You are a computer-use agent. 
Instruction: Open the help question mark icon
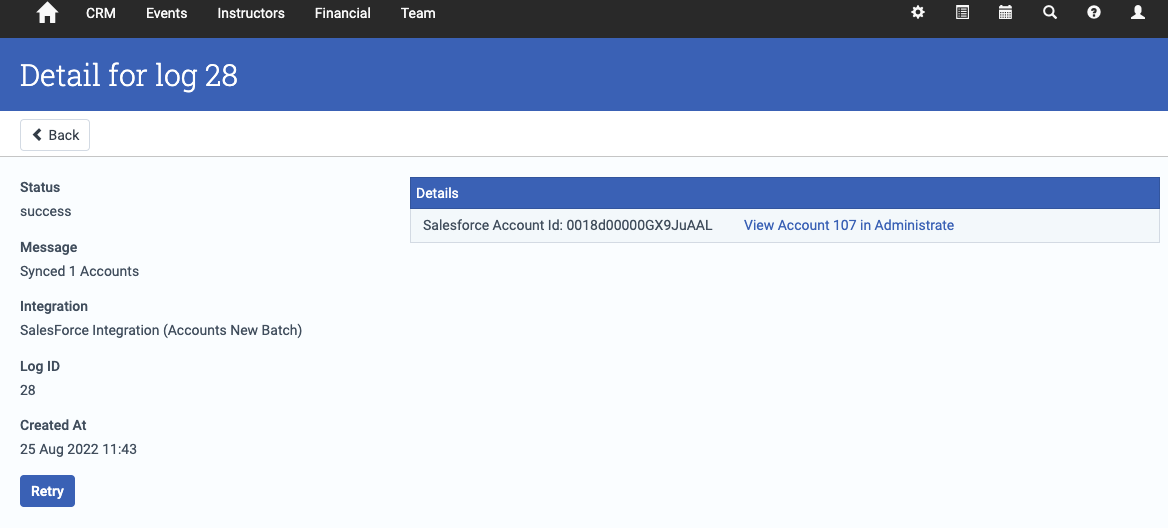tap(1094, 13)
